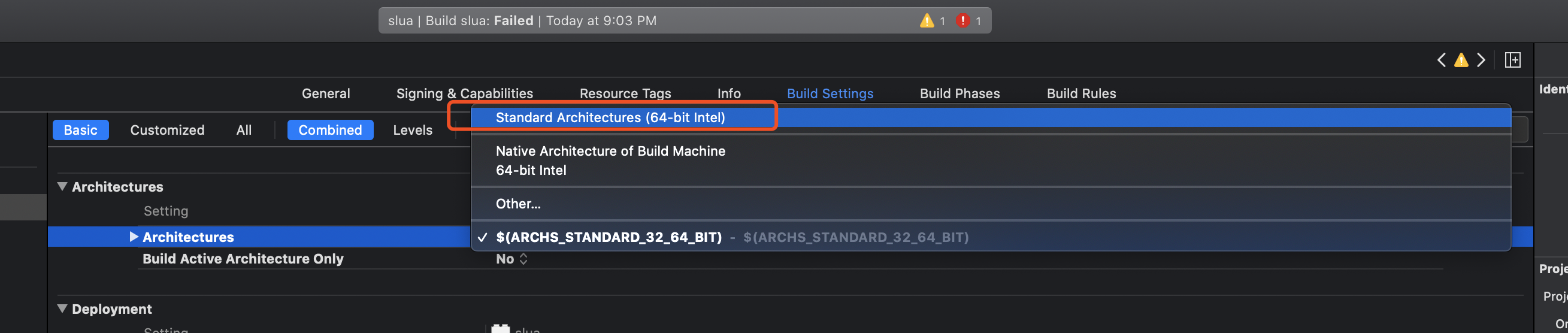Image resolution: width=1568 pixels, height=333 pixels.
Task: Click the red error icon in status bar
Action: tap(962, 21)
